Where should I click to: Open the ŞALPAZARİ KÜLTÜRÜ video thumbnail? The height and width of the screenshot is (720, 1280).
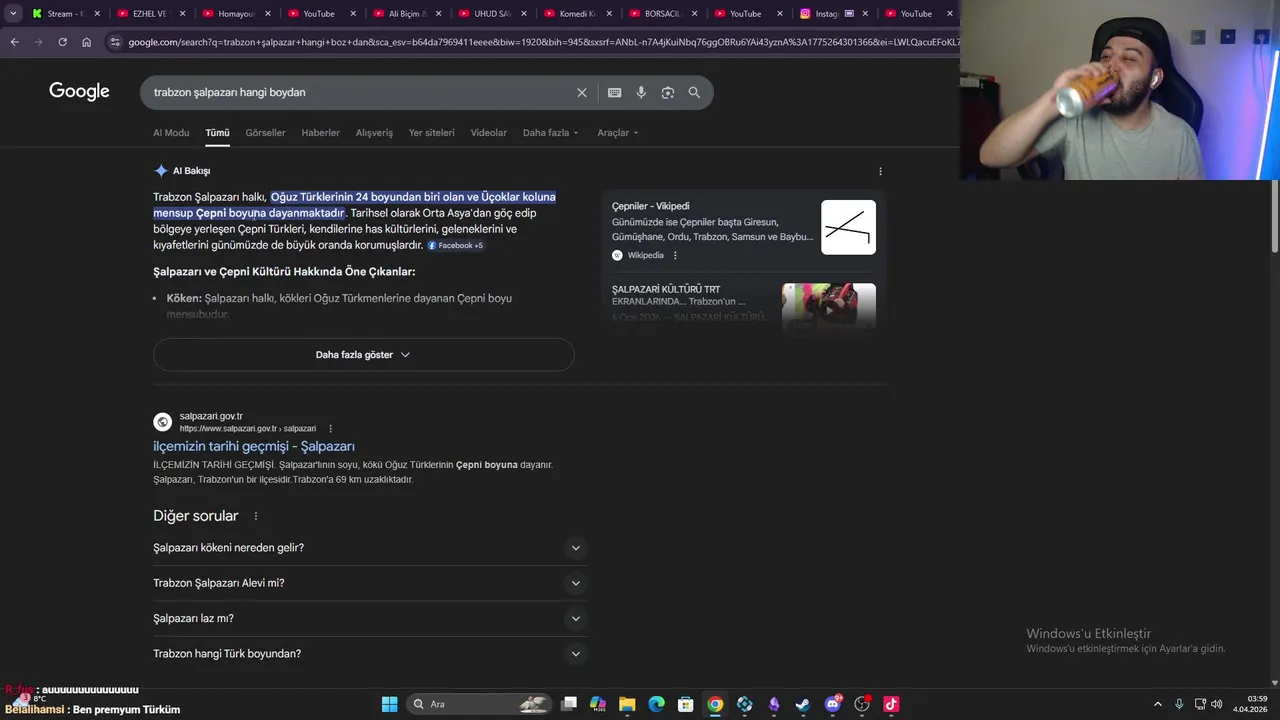coord(829,307)
